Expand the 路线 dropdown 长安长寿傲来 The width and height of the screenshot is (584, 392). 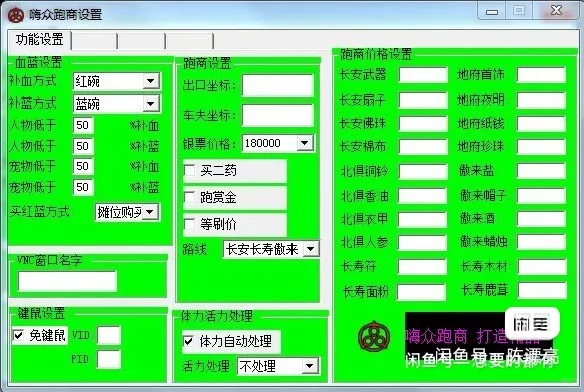(311, 249)
